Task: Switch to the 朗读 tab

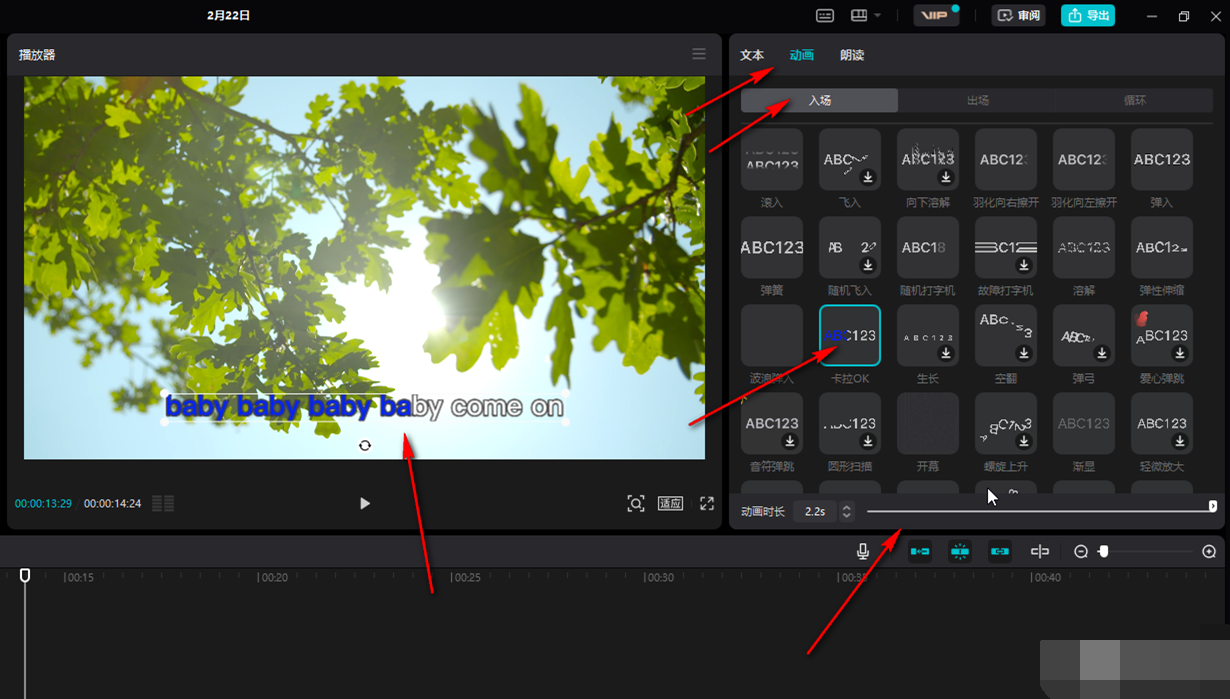Action: coord(852,55)
